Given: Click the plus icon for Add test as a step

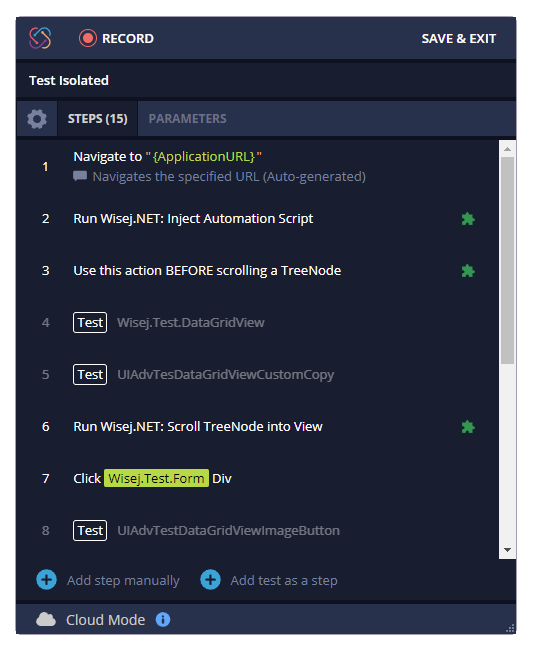Looking at the screenshot, I should pyautogui.click(x=210, y=580).
